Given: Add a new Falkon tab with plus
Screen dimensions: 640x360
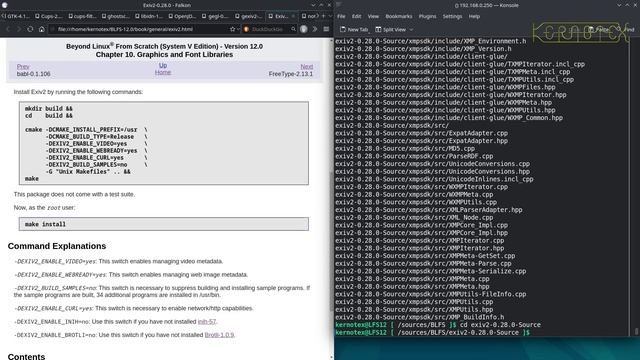Looking at the screenshot, I should coord(323,16).
